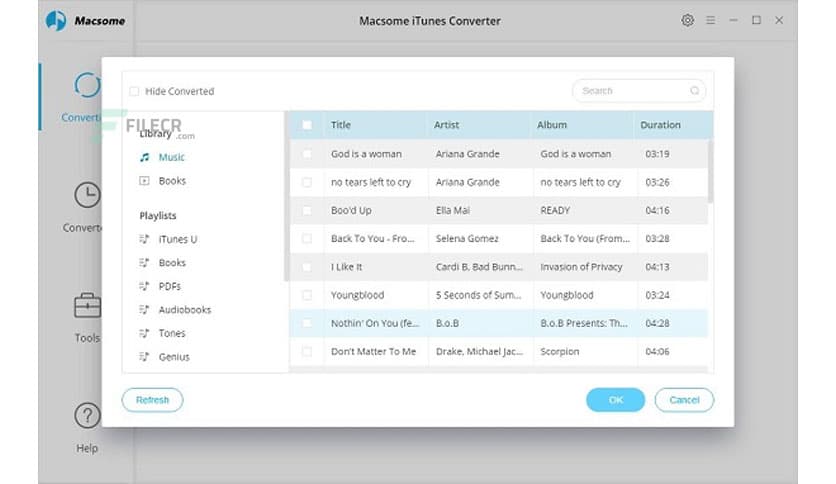The height and width of the screenshot is (484, 836).
Task: Confirm with the OK button
Action: click(x=615, y=400)
